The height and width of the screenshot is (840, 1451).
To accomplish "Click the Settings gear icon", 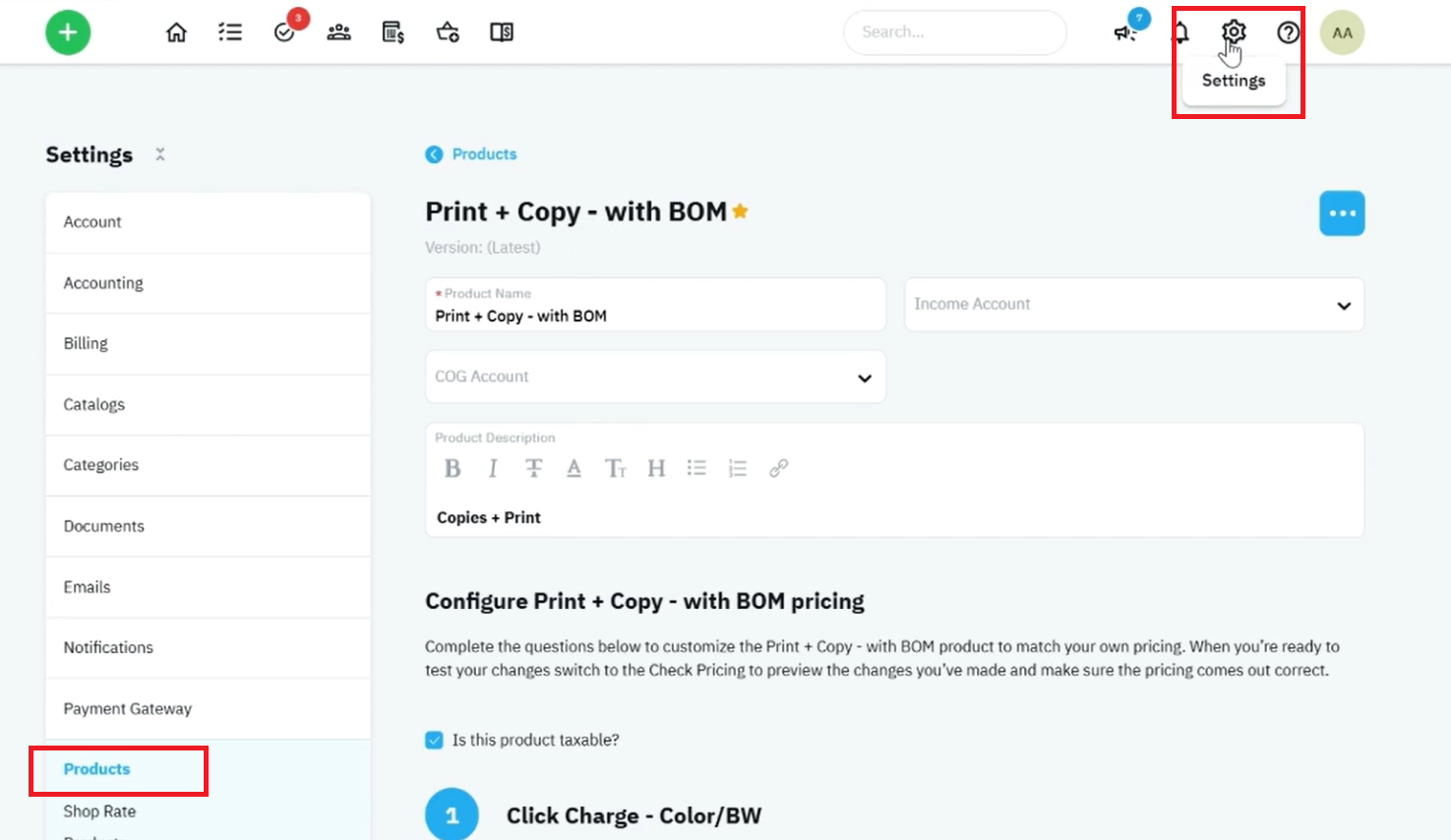I will click(1234, 31).
